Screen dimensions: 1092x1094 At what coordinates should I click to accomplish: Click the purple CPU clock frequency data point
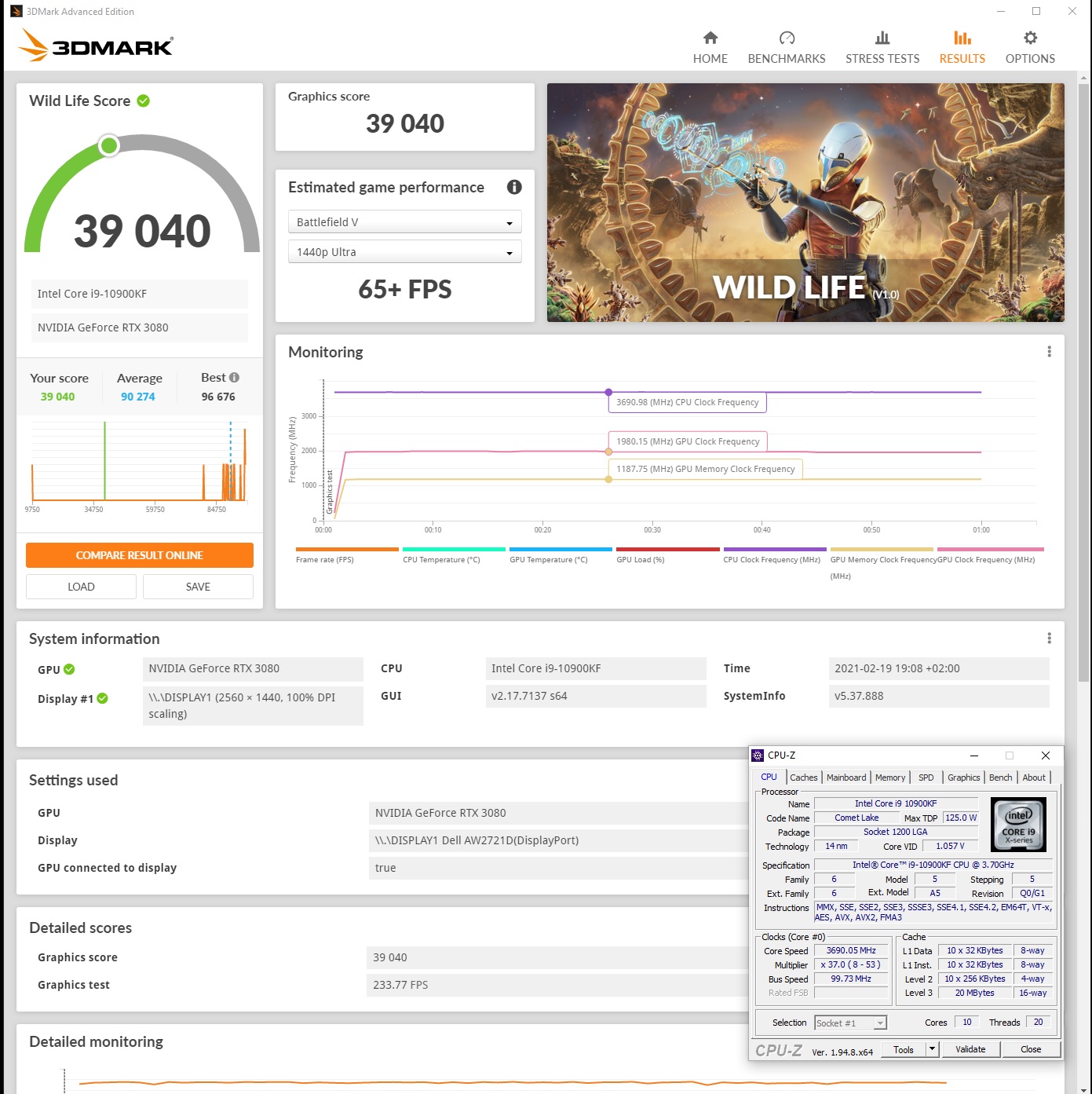click(608, 392)
